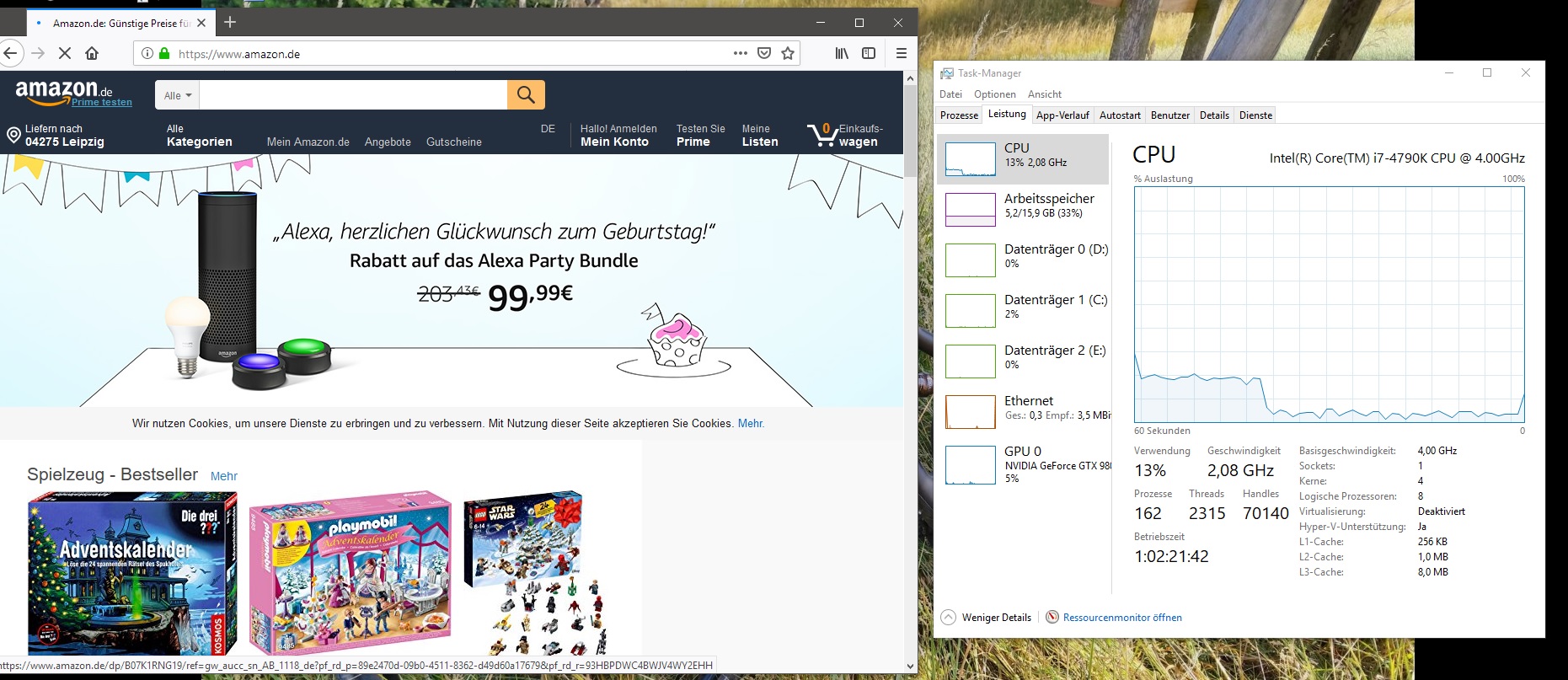Click the CPU usage graph area
Viewport: 1568px width, 680px height.
tap(1329, 304)
